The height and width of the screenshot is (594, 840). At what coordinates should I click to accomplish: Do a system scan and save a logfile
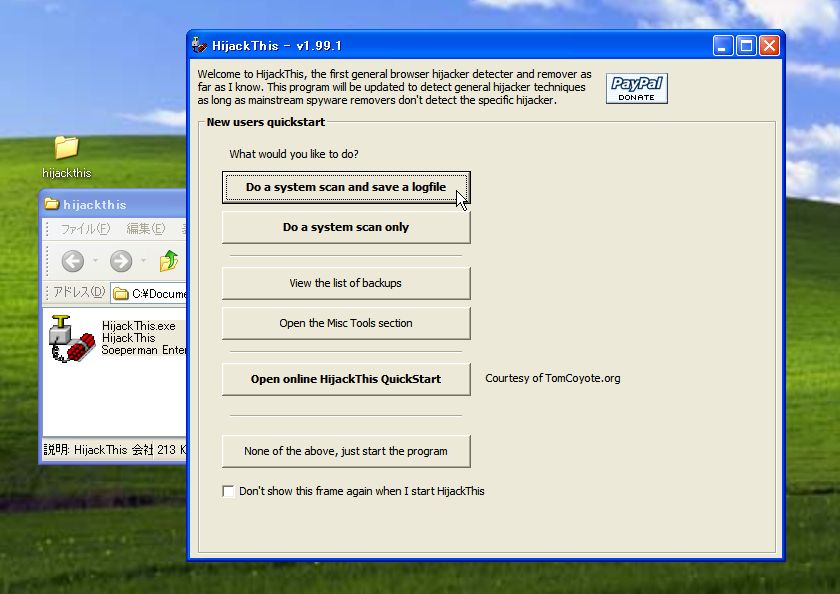346,187
